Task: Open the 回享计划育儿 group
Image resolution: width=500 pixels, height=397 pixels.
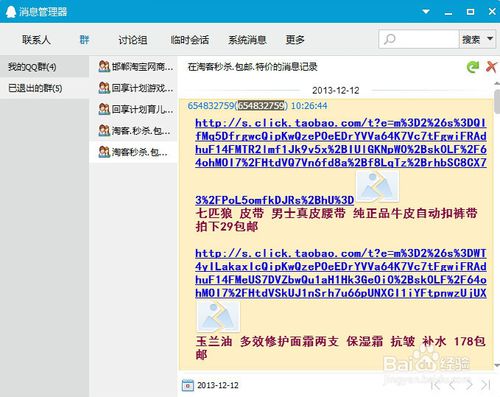Action: (133, 109)
